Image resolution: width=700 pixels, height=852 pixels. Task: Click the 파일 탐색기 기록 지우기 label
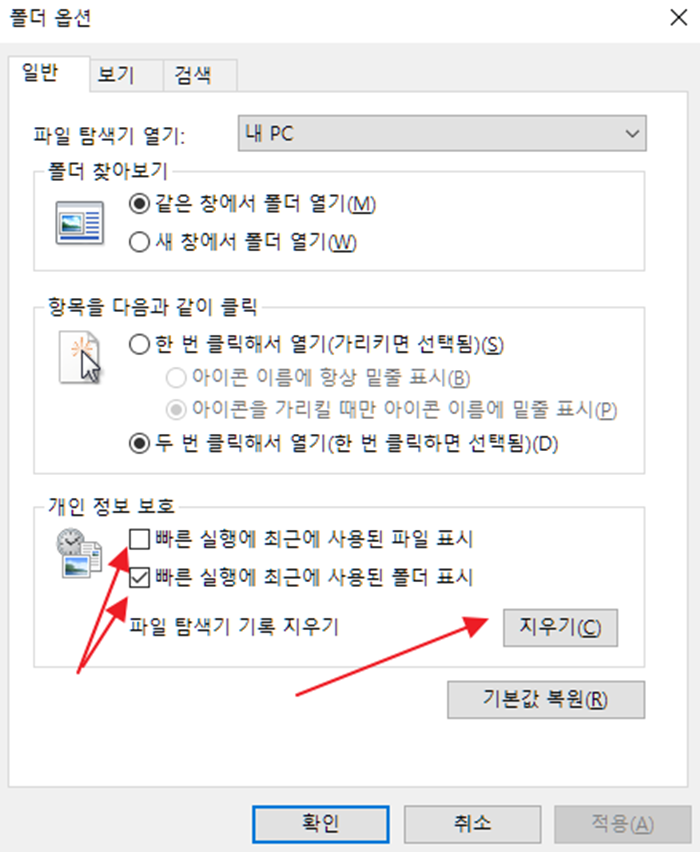point(234,627)
